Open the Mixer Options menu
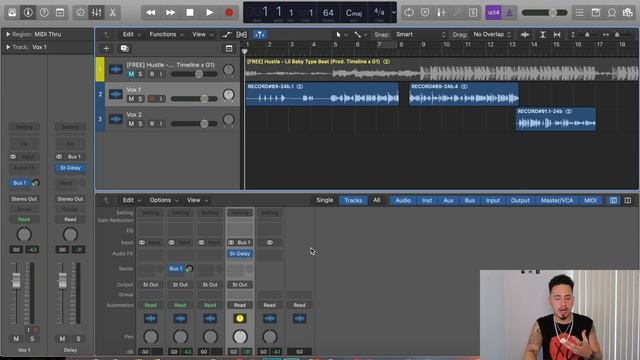 [163, 200]
